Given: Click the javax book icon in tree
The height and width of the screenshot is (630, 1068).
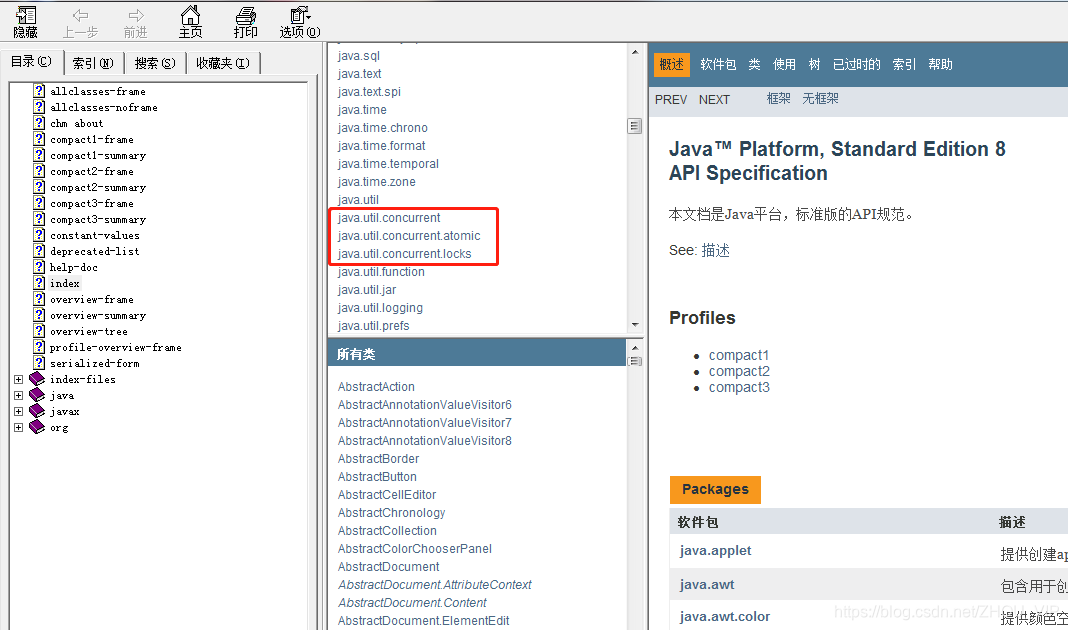Looking at the screenshot, I should 37,411.
